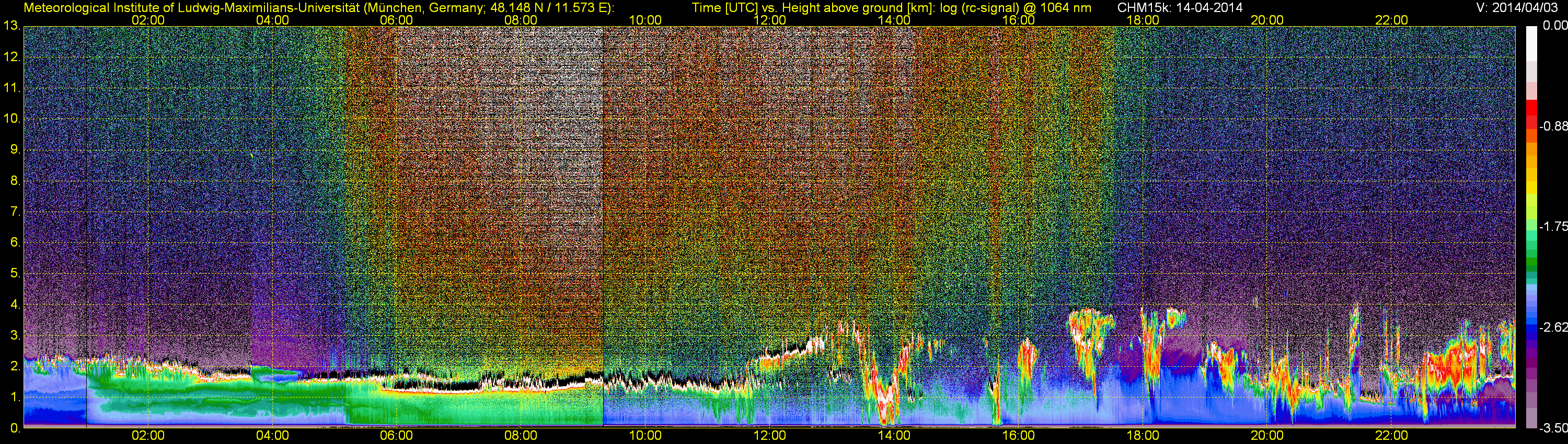The height and width of the screenshot is (444, 1568).
Task: Select the 06:00 label on the bottom time axis
Action: coord(396,436)
